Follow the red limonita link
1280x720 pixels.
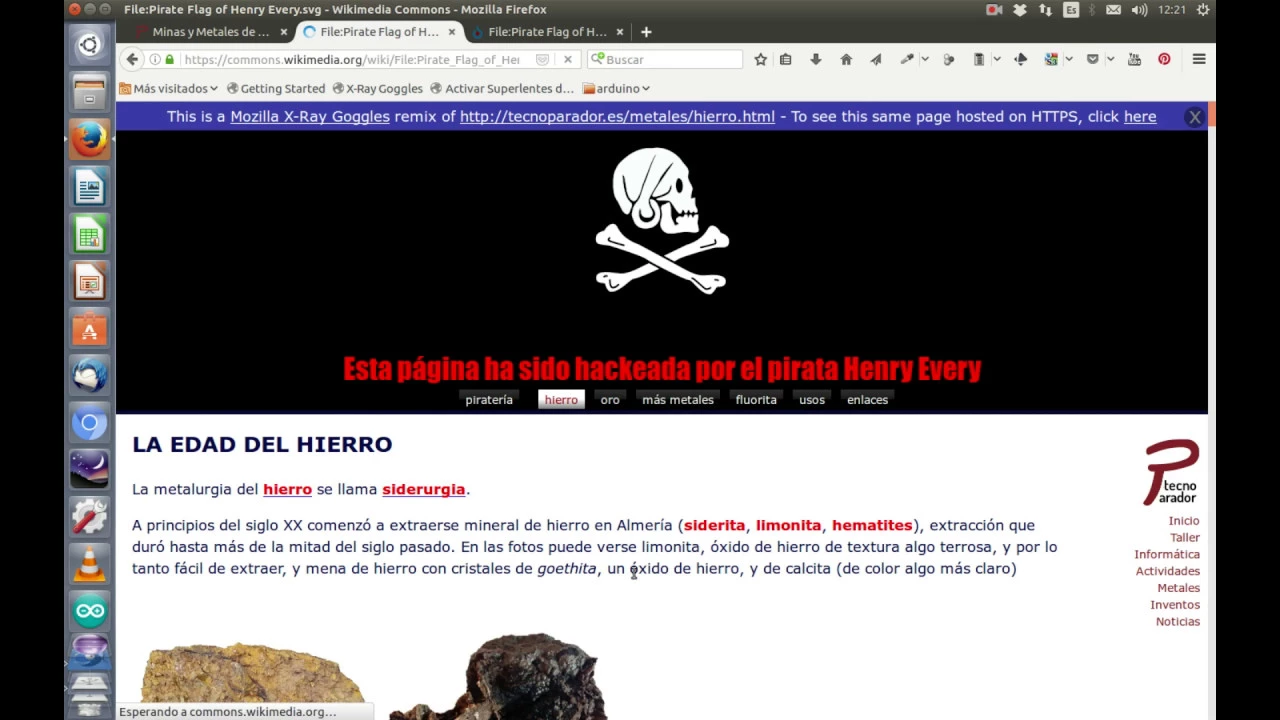click(788, 525)
